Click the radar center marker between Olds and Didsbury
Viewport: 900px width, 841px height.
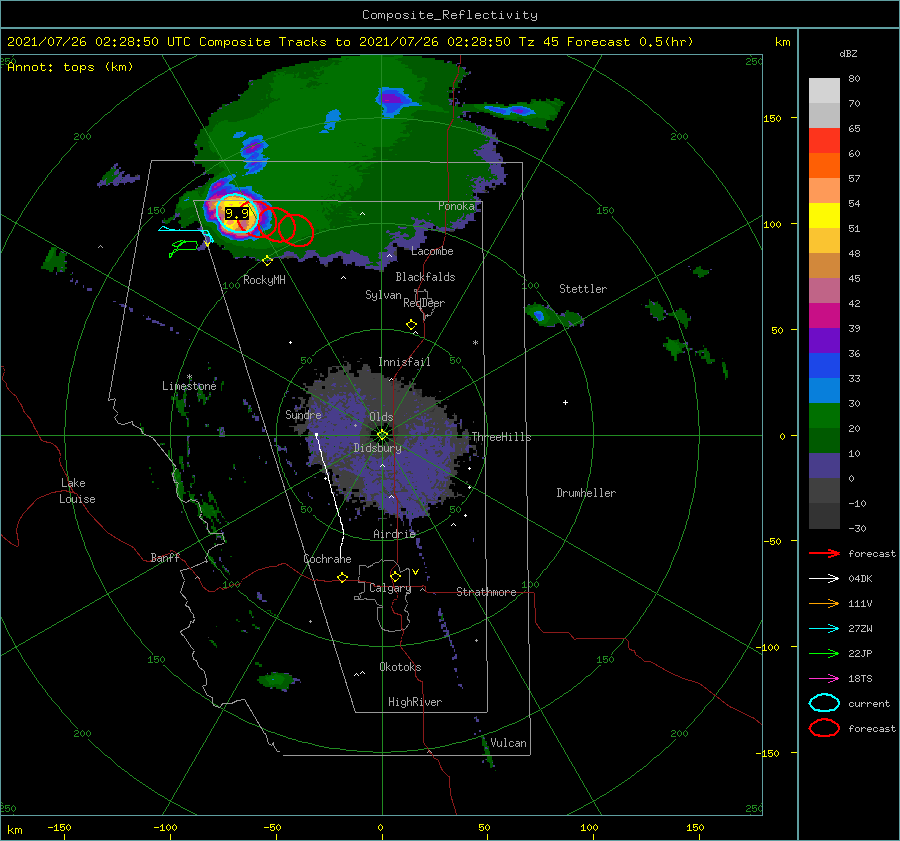click(x=382, y=435)
